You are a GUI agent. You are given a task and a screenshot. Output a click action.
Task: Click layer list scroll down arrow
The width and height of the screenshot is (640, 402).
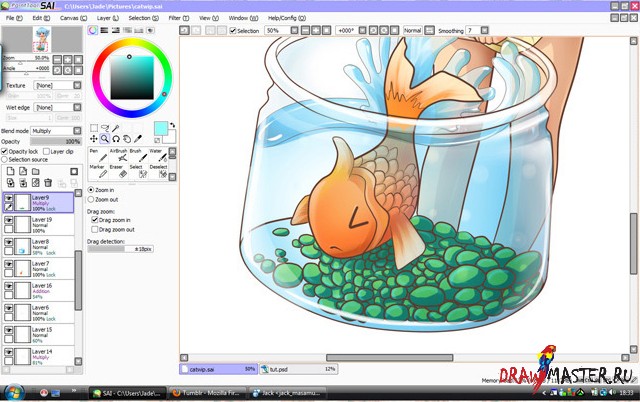pos(78,362)
